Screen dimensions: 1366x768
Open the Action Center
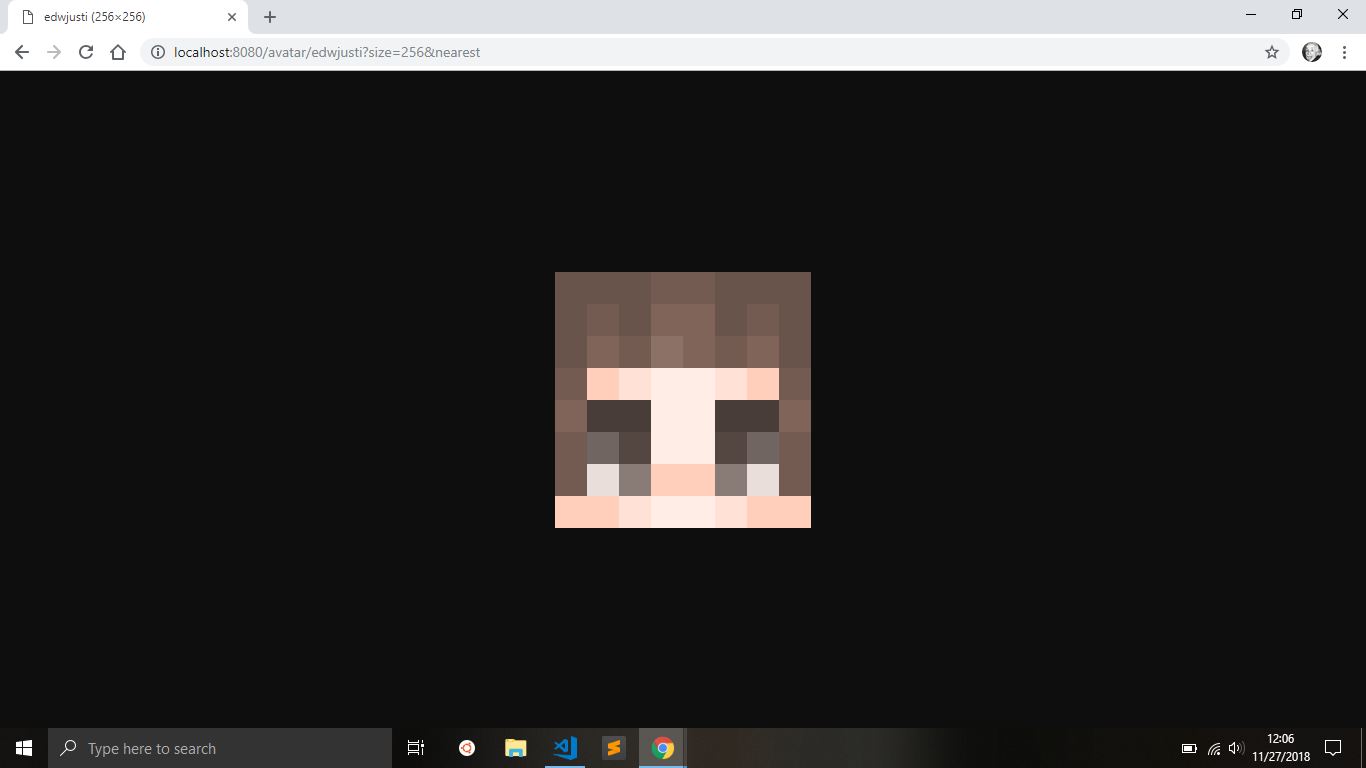click(x=1333, y=747)
